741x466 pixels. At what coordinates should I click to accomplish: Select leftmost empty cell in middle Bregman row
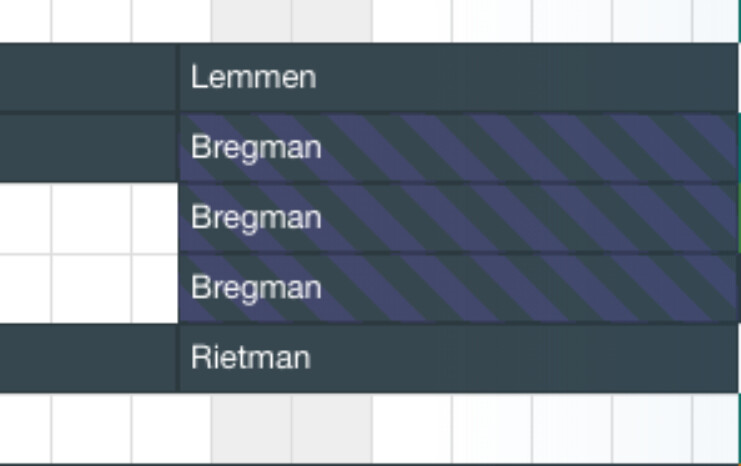click(x=25, y=218)
